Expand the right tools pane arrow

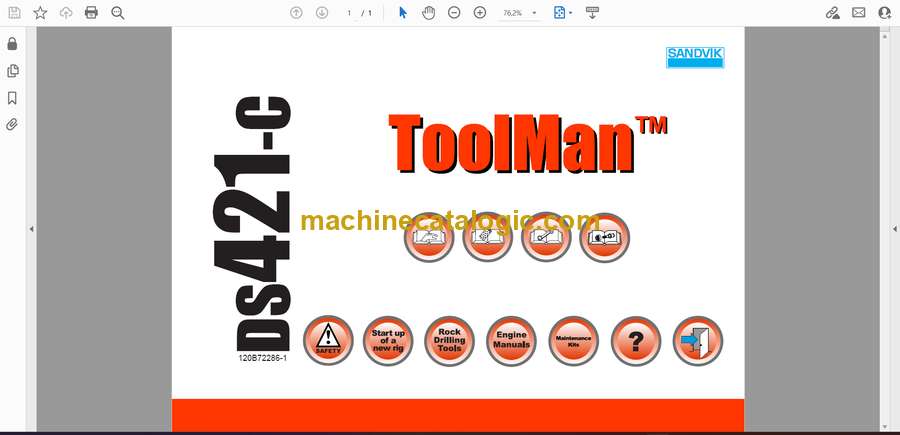coord(894,229)
